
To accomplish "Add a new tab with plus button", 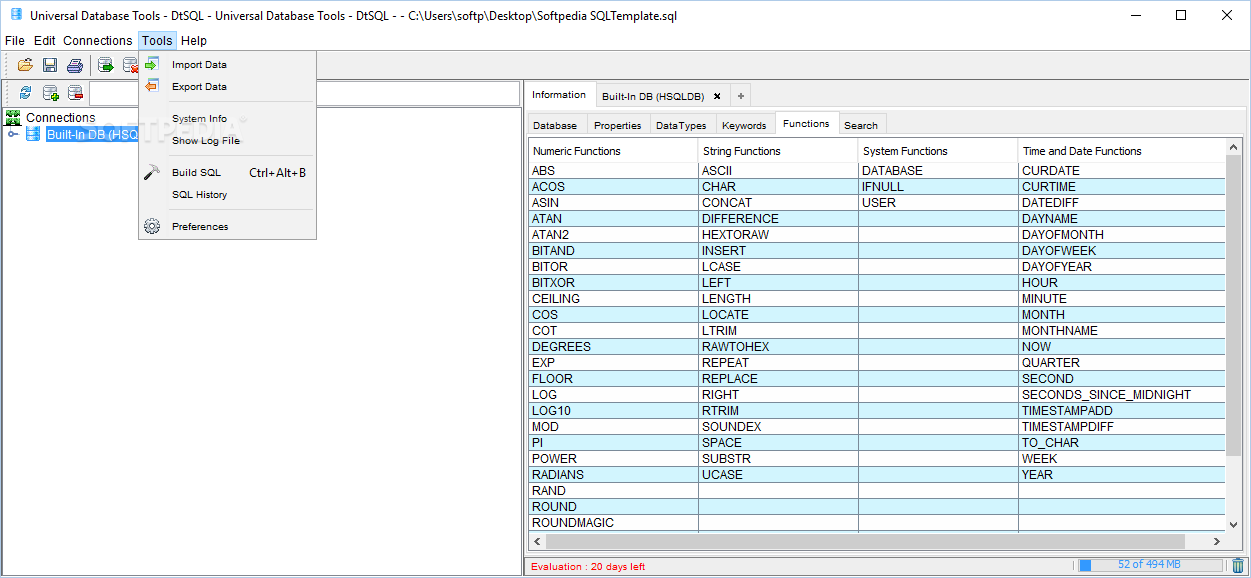I will pos(741,96).
